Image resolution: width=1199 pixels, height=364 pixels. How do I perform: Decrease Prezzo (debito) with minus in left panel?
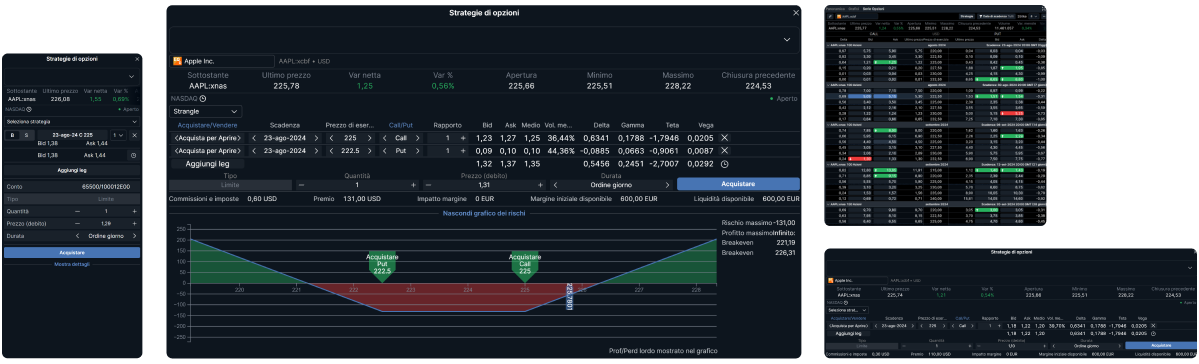pyautogui.click(x=77, y=223)
